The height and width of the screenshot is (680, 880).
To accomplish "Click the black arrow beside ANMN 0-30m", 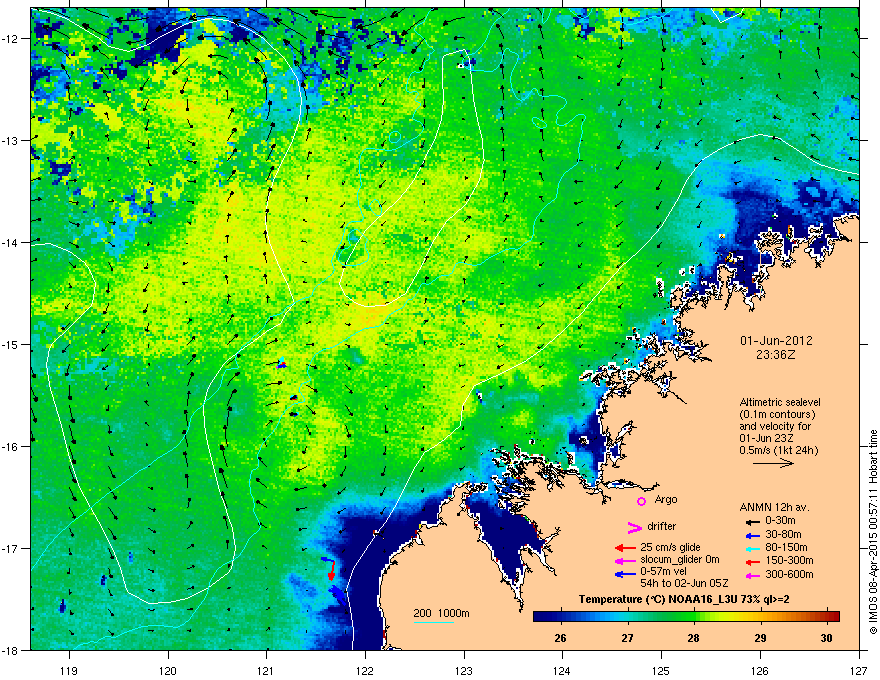I will pyautogui.click(x=753, y=522).
